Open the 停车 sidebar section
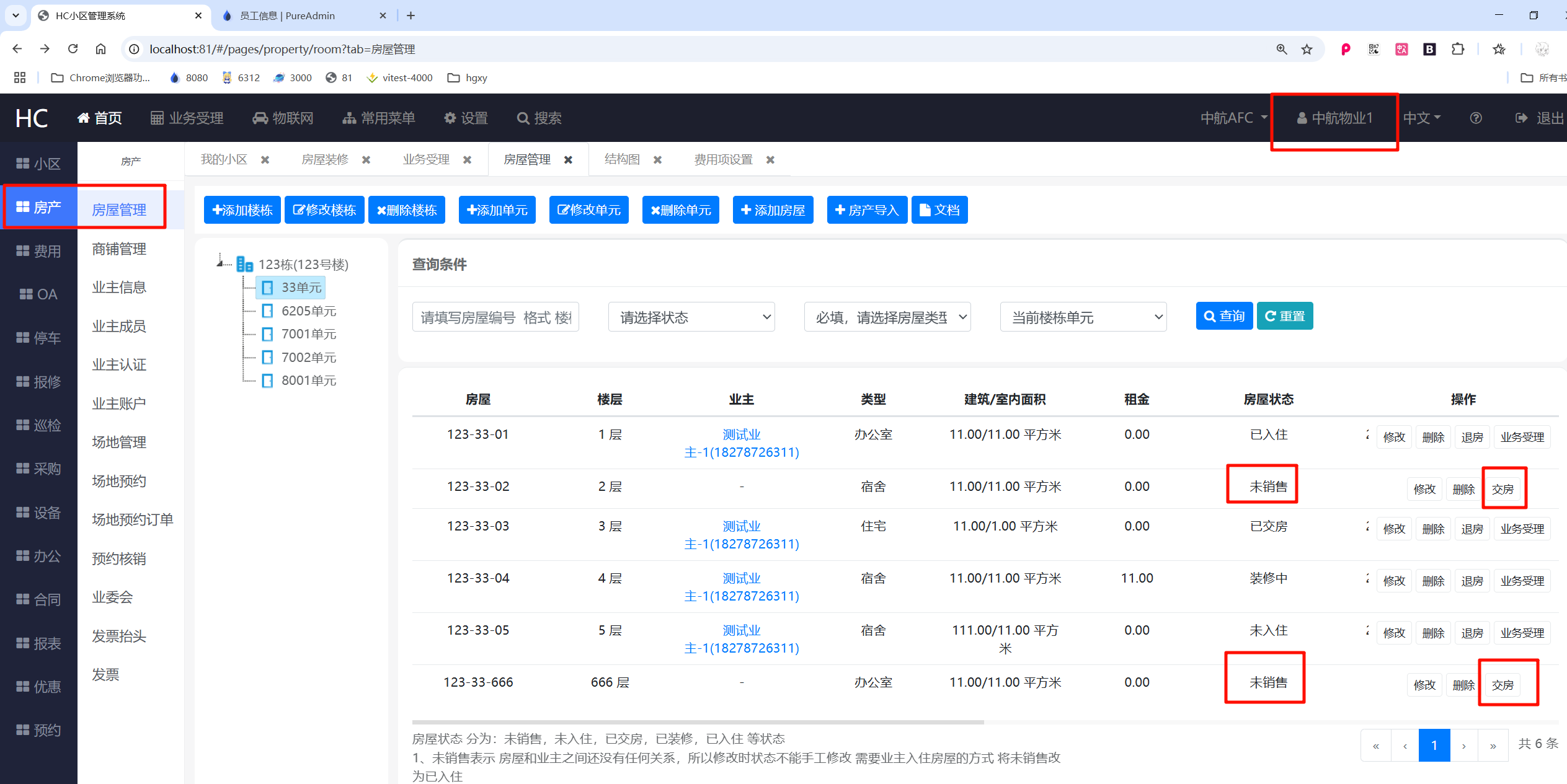 pyautogui.click(x=38, y=338)
